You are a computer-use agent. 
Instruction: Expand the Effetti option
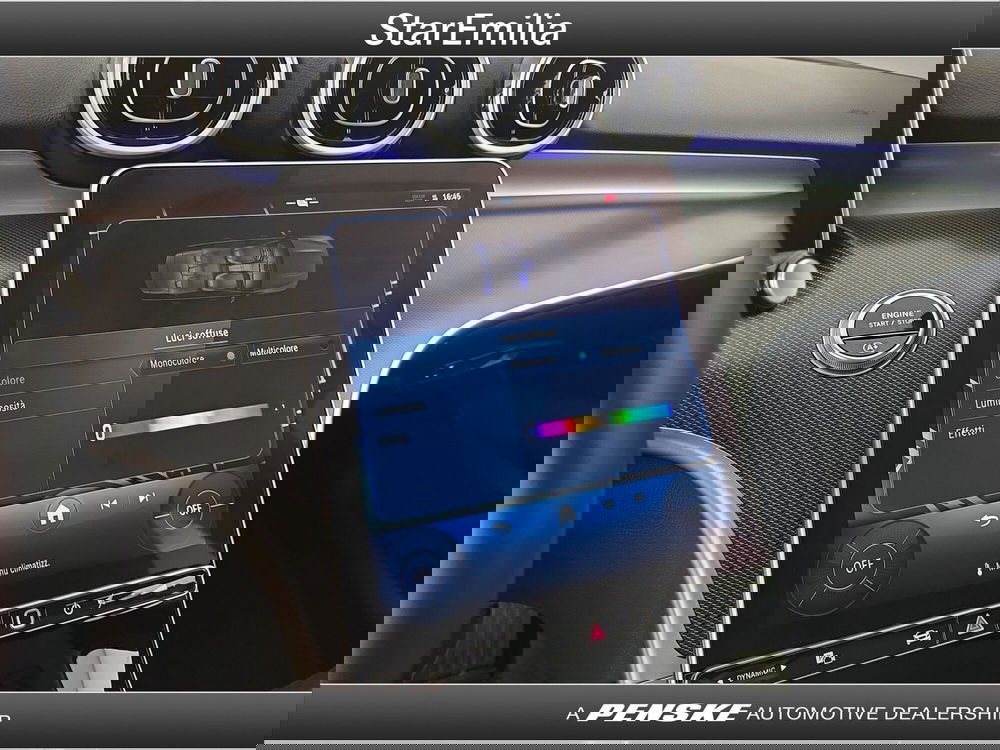click(x=967, y=430)
